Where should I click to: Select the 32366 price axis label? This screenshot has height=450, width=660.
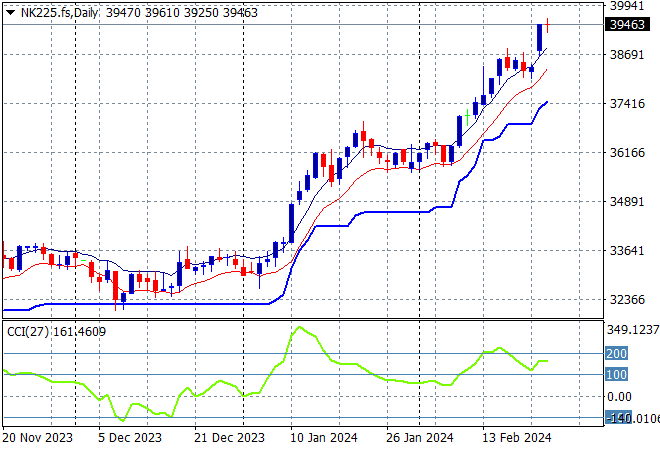[627, 299]
